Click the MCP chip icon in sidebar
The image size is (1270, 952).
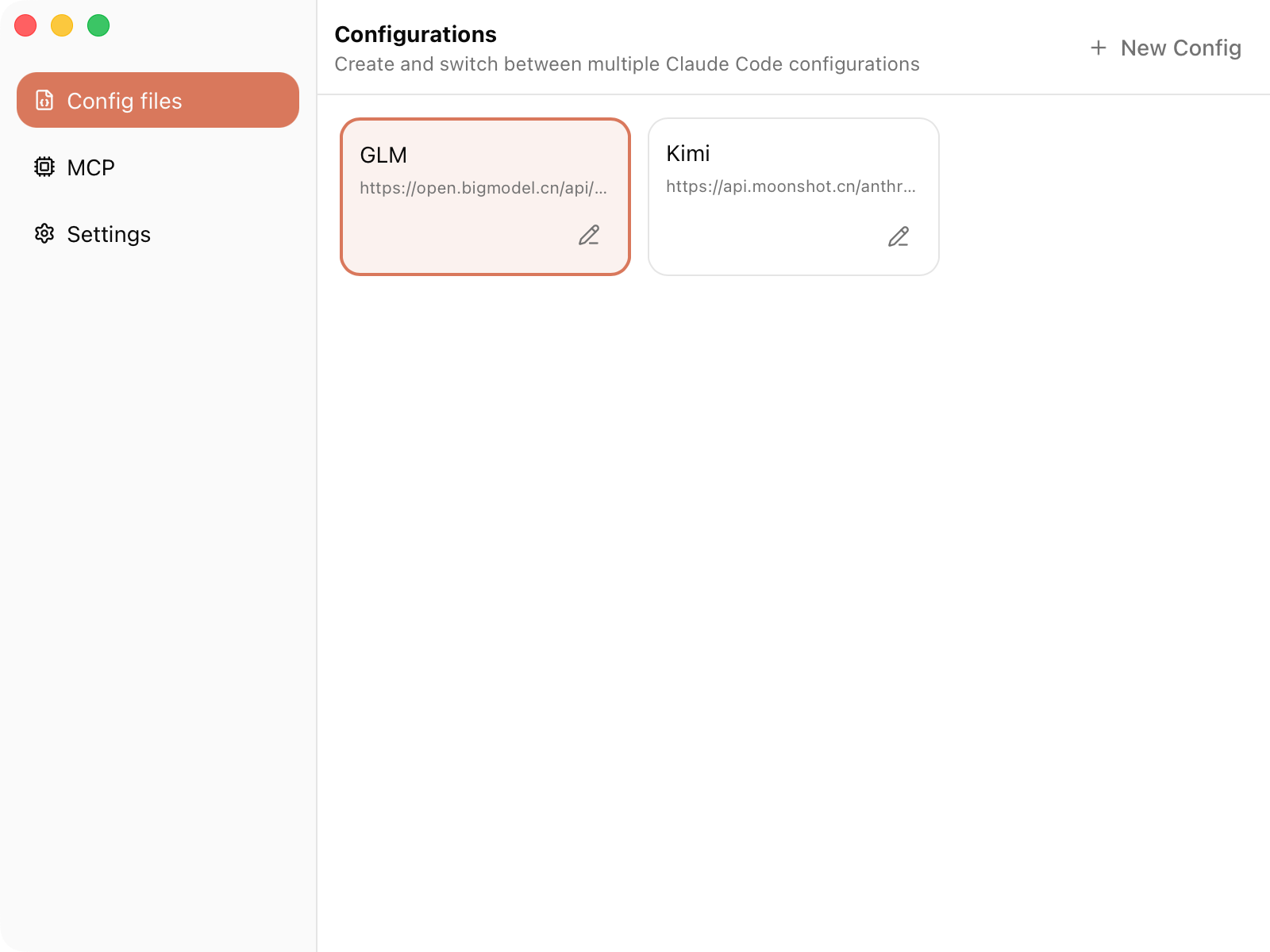point(44,167)
